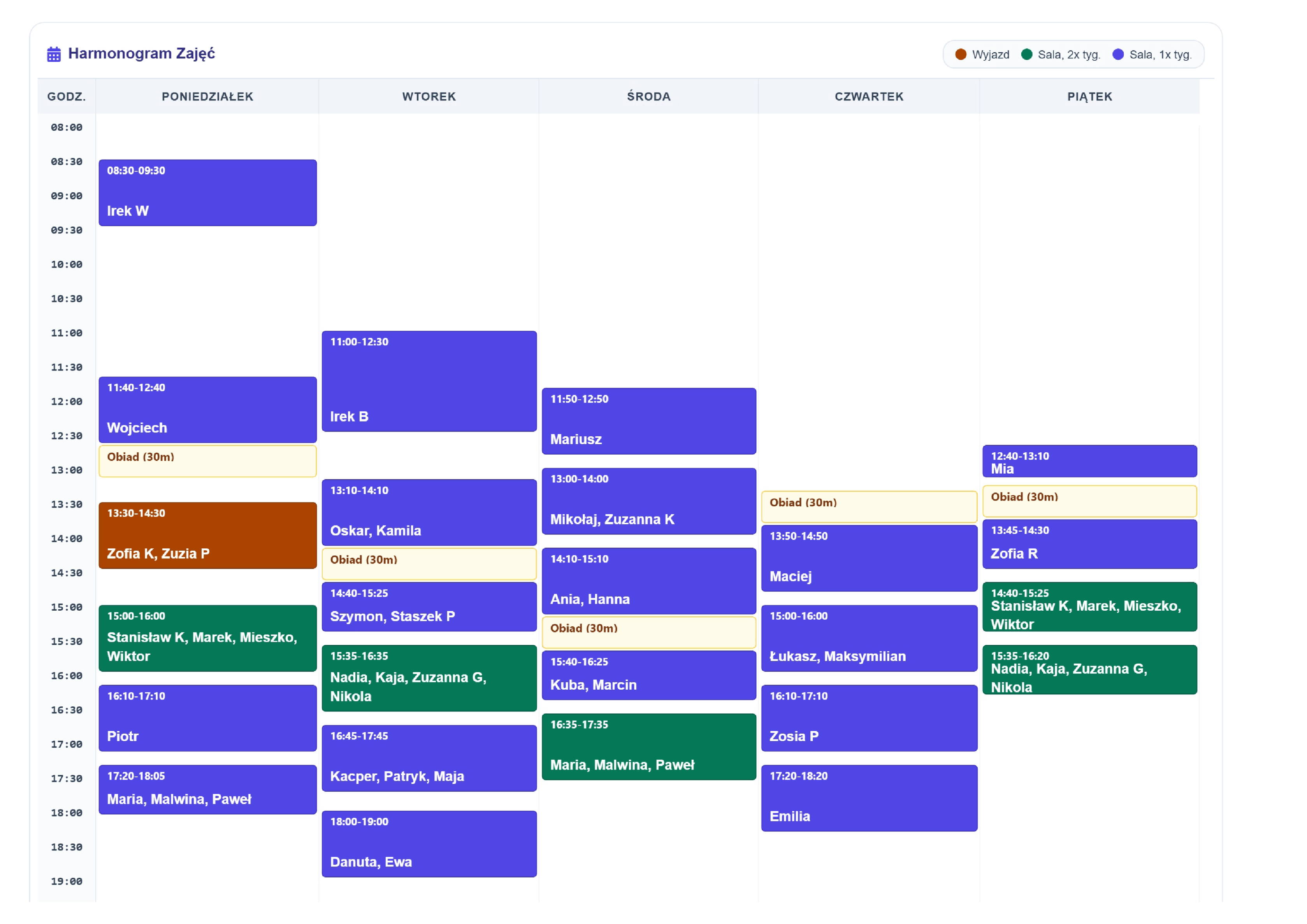Viewport: 1307px width, 924px height.
Task: Open Wednesday's 16:35-17:35 Maria, Malwina, Paweł block
Action: 648,747
